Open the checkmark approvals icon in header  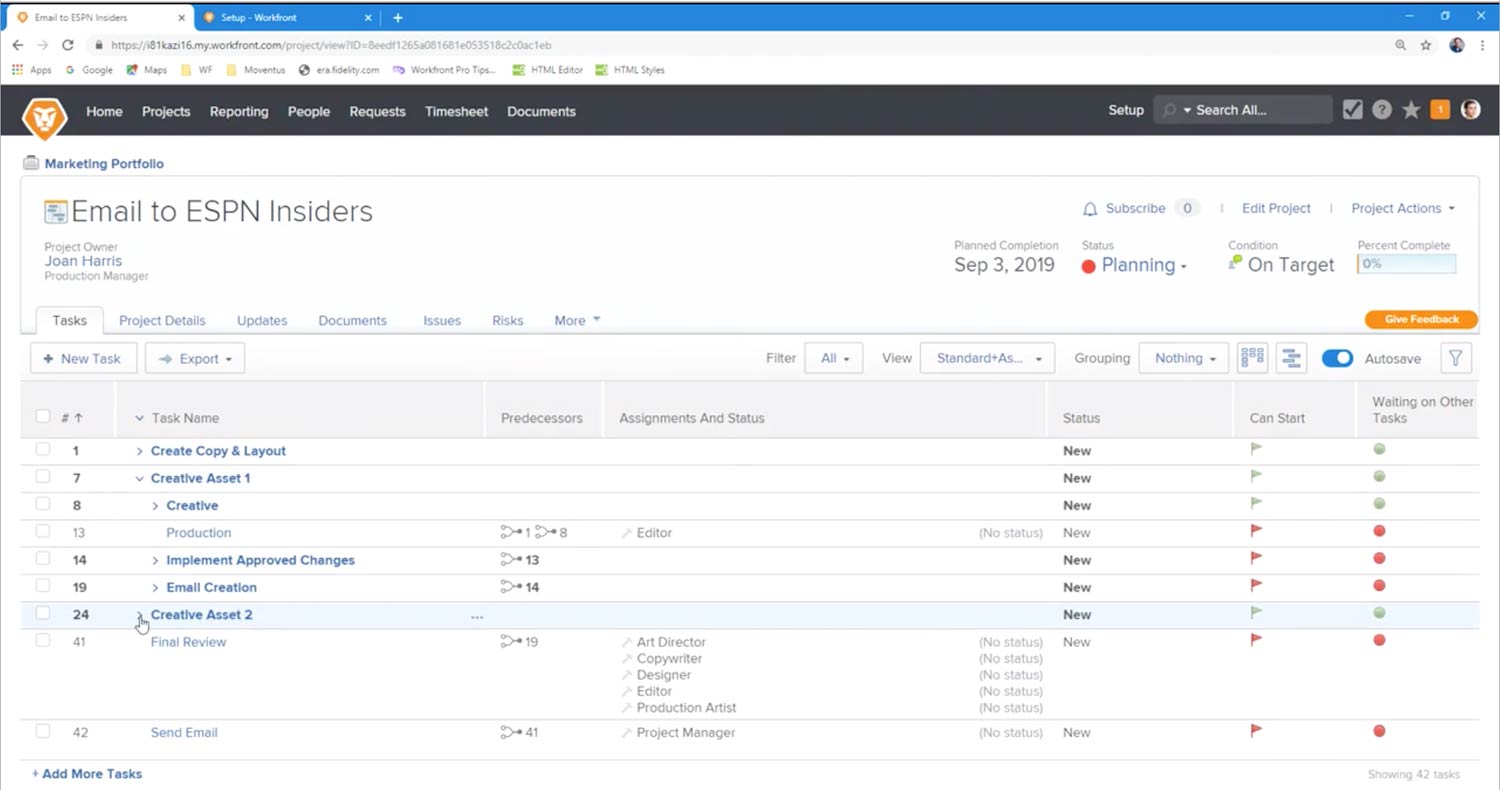[1352, 110]
